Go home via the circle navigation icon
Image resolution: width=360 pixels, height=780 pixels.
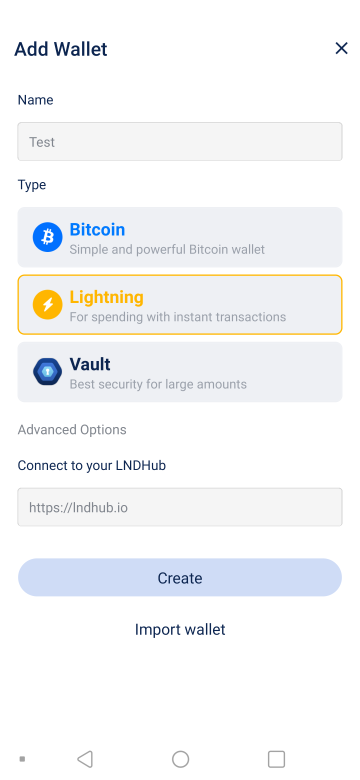[x=180, y=759]
